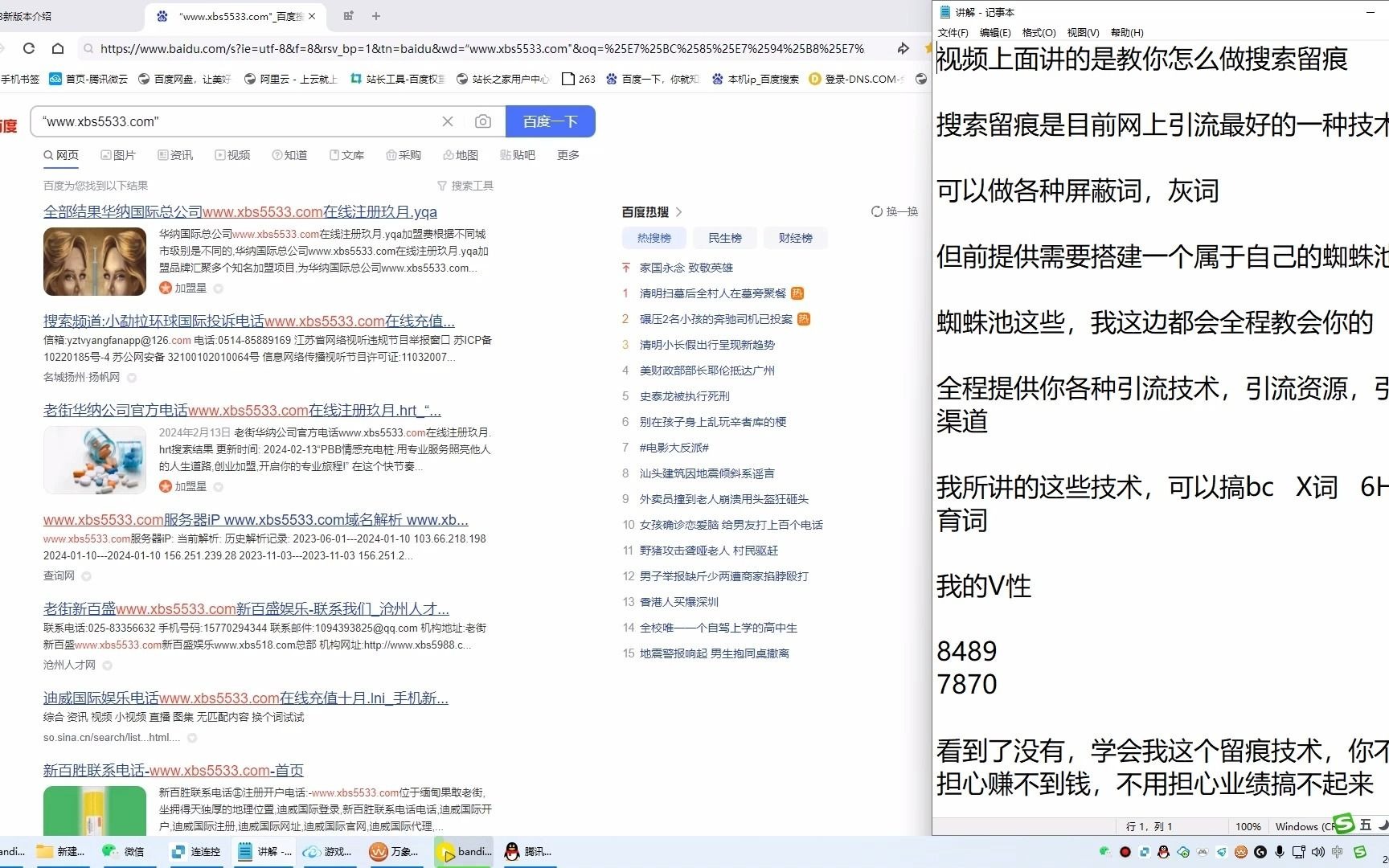Open Notepad 编辑(E) menu

(x=995, y=33)
